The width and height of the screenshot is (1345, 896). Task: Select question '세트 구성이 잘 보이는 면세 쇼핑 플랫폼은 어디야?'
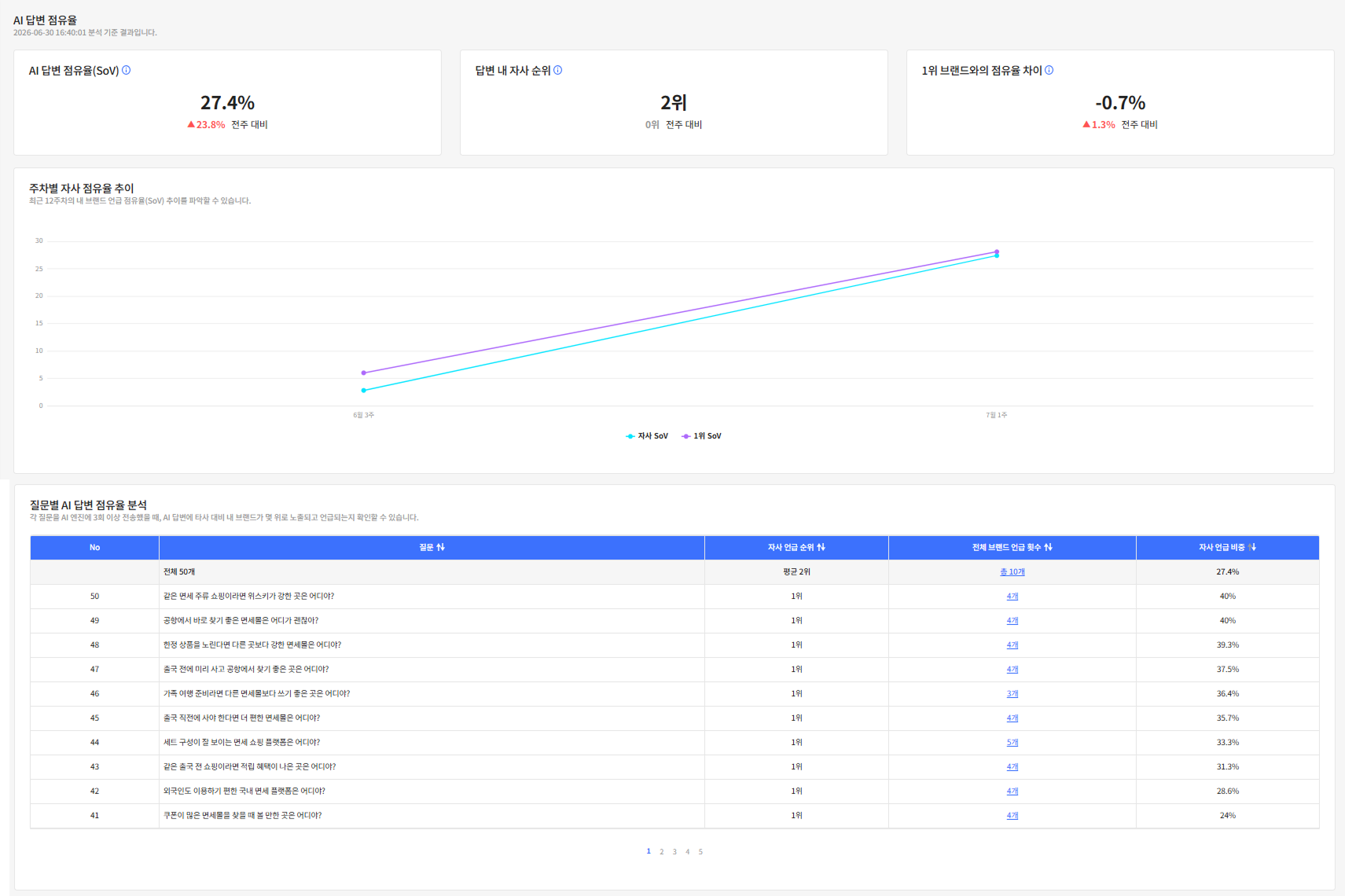pyautogui.click(x=241, y=743)
